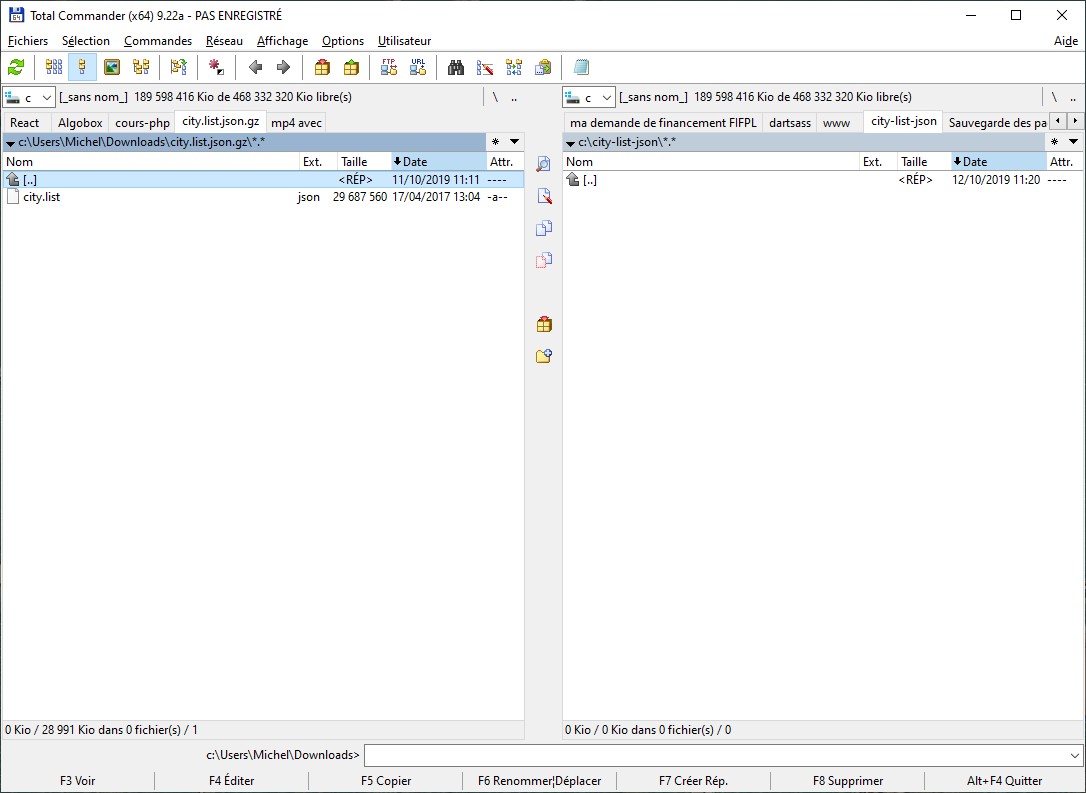
Task: Expand the command line history dropdown
Action: [1075, 755]
